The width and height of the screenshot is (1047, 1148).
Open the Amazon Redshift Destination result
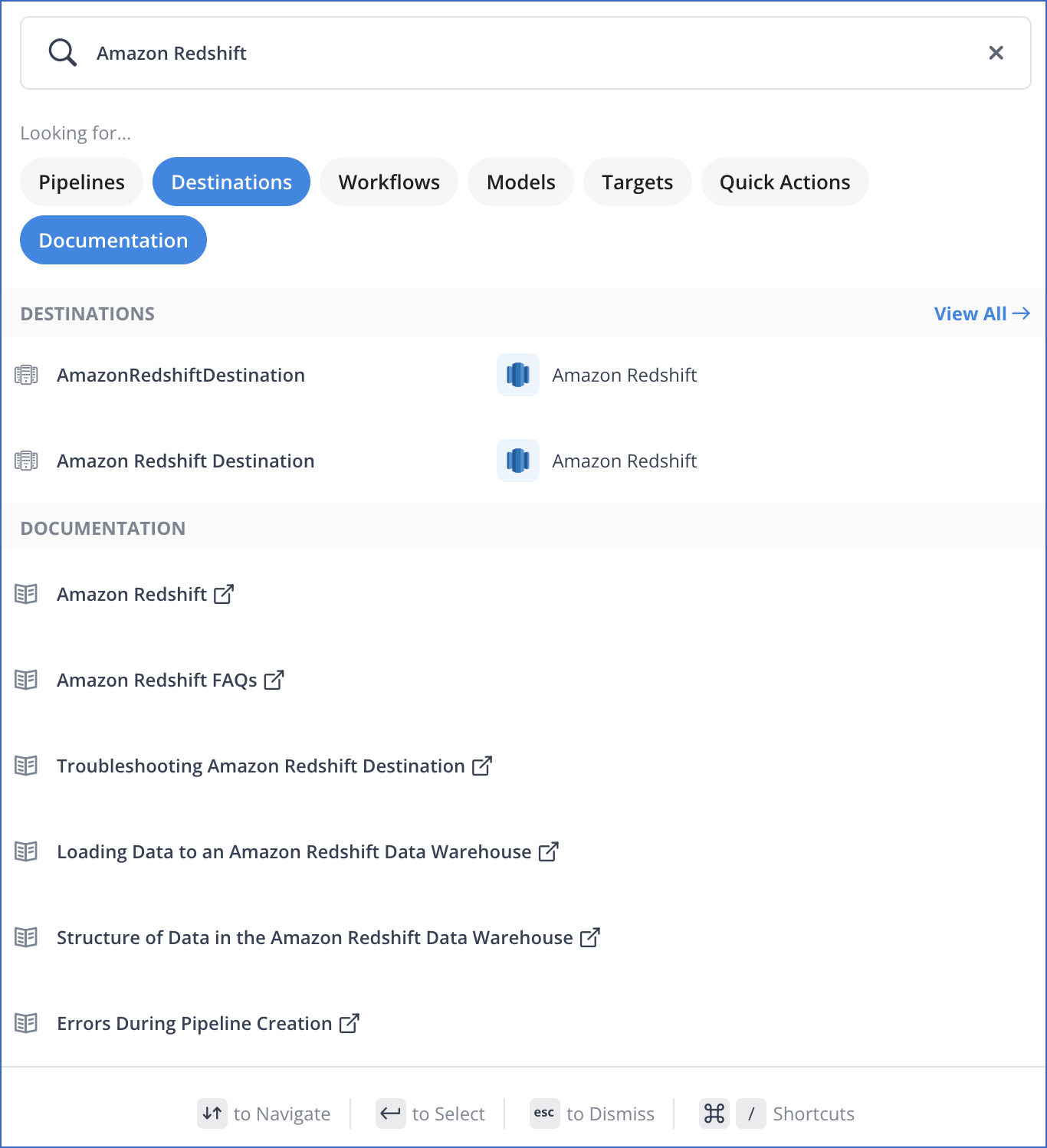[185, 461]
